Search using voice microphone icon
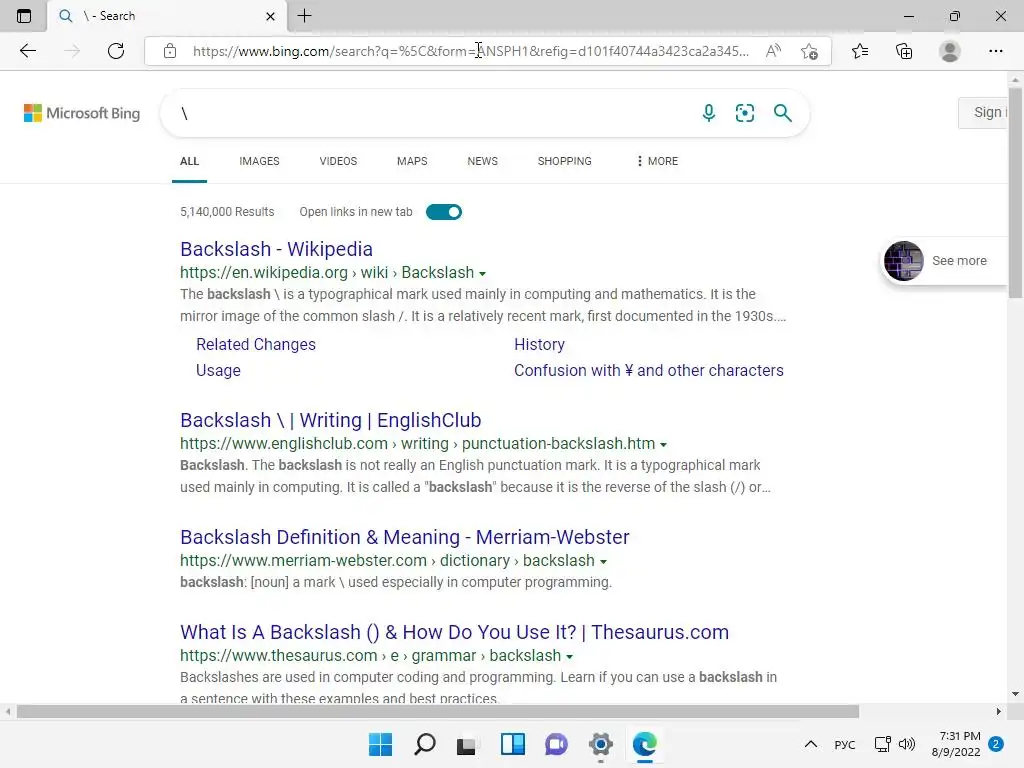Image resolution: width=1024 pixels, height=768 pixels. (709, 113)
